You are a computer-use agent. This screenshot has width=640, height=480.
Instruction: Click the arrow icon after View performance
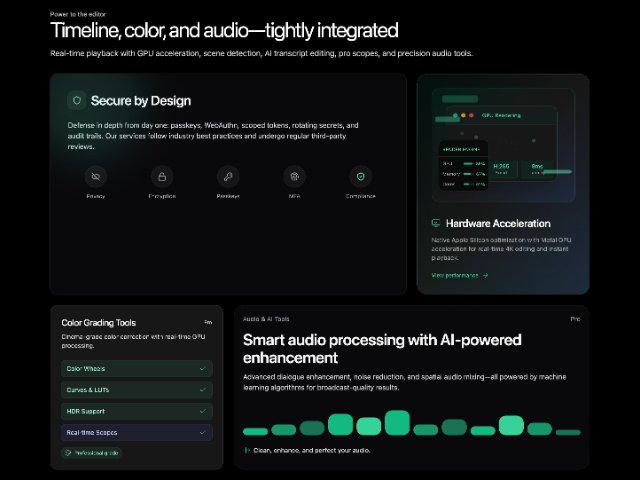tap(485, 276)
